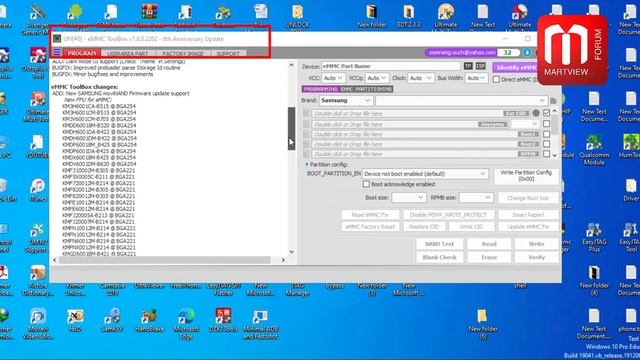Open HandBrake desktop shortcut
The image size is (640, 360).
coord(149,321)
